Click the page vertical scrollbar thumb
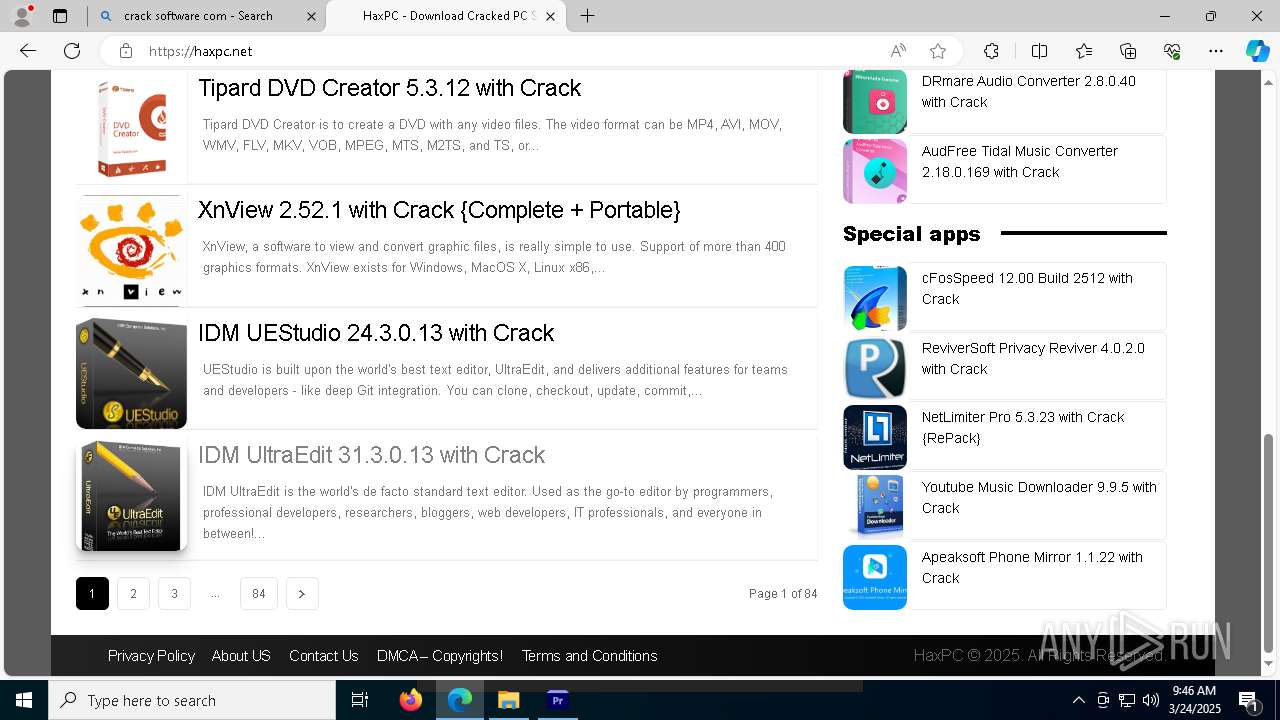This screenshot has width=1280, height=720. (x=1269, y=542)
